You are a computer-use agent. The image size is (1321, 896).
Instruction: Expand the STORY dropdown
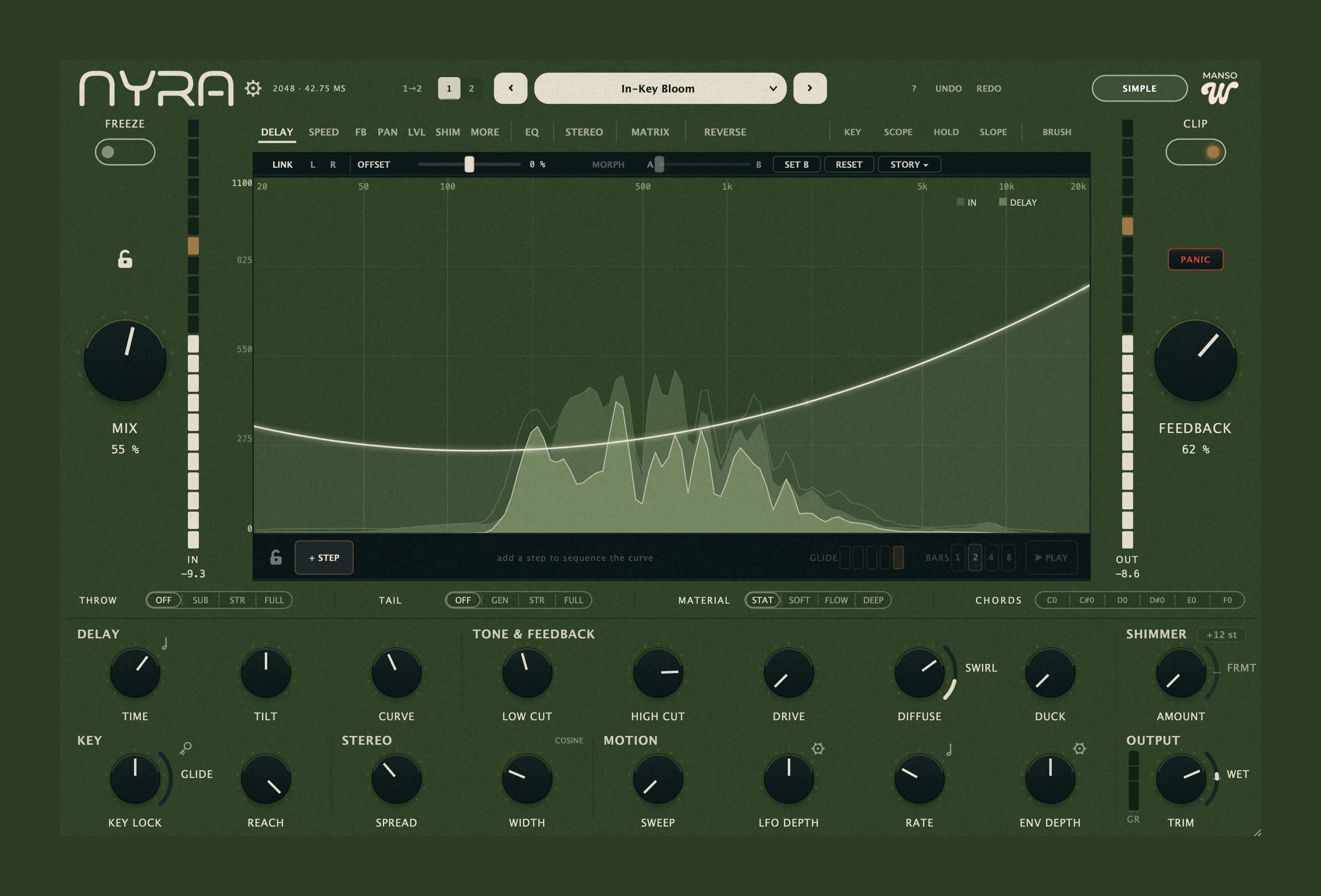(909, 164)
